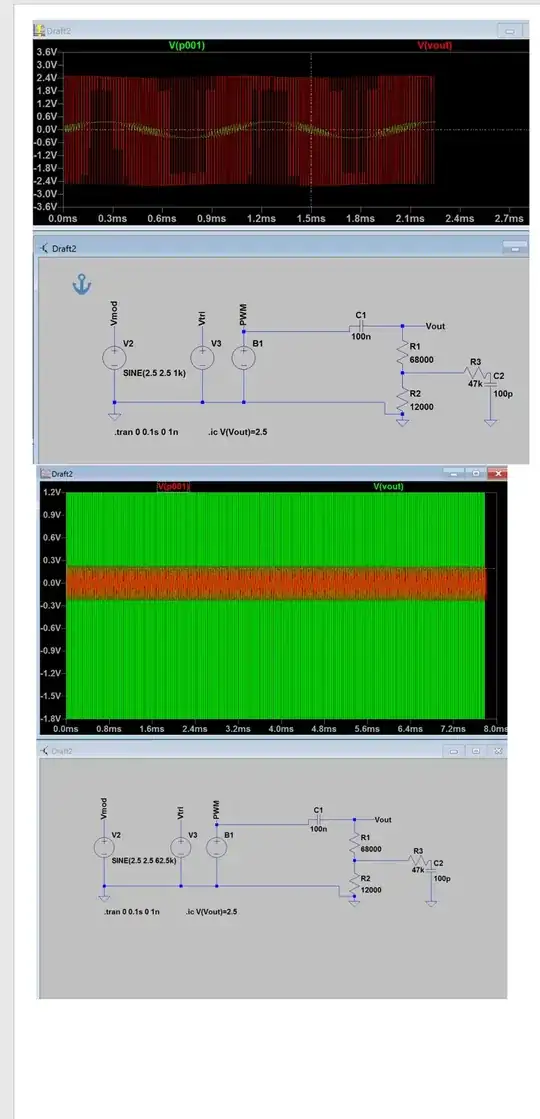
Task: Click the .tran 0 0.1s directive in lower schematic
Action: (x=132, y=912)
